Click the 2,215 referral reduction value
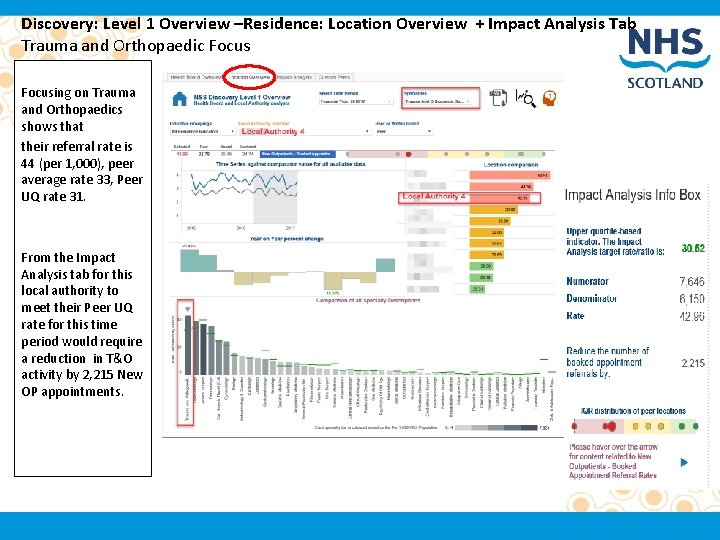720x540 pixels. click(x=693, y=363)
